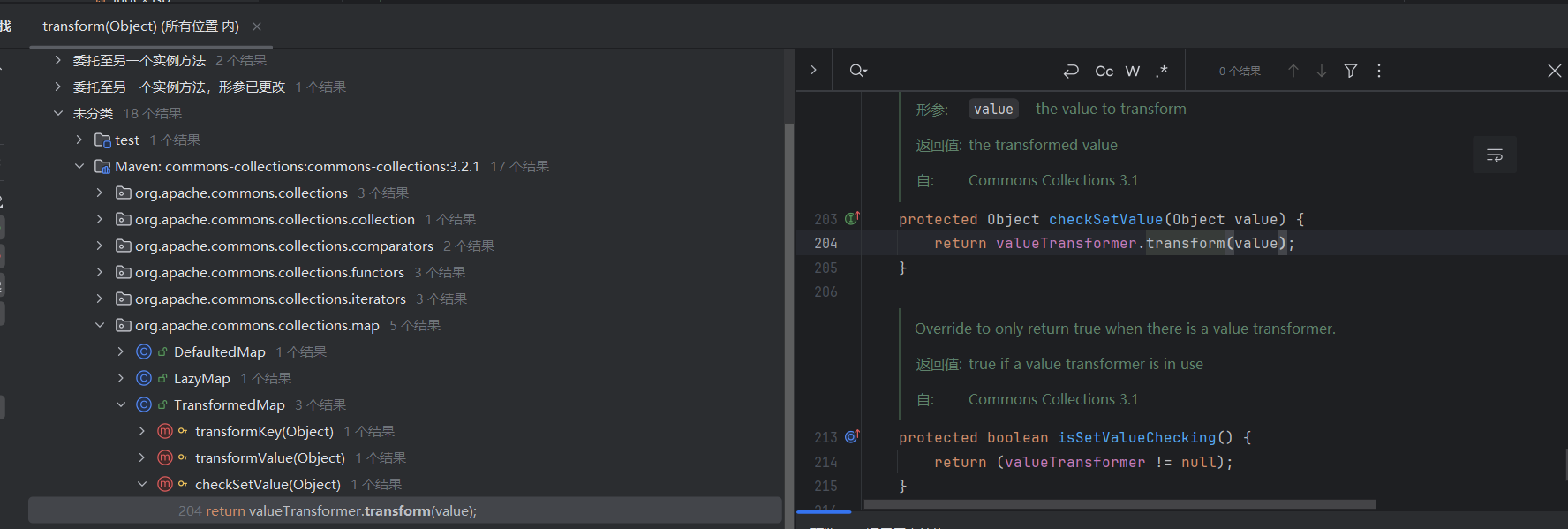Toggle Words (W) search option
Image resolution: width=1568 pixels, height=529 pixels.
pos(1133,71)
